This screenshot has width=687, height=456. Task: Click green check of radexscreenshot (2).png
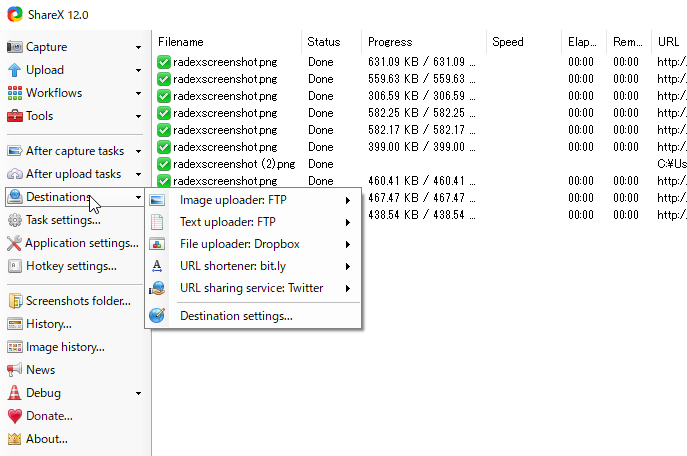pos(163,164)
